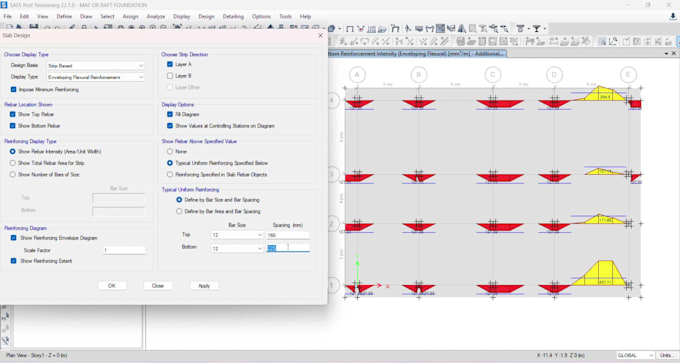The height and width of the screenshot is (363, 680).
Task: Close the view tab with X
Action: [x=674, y=53]
